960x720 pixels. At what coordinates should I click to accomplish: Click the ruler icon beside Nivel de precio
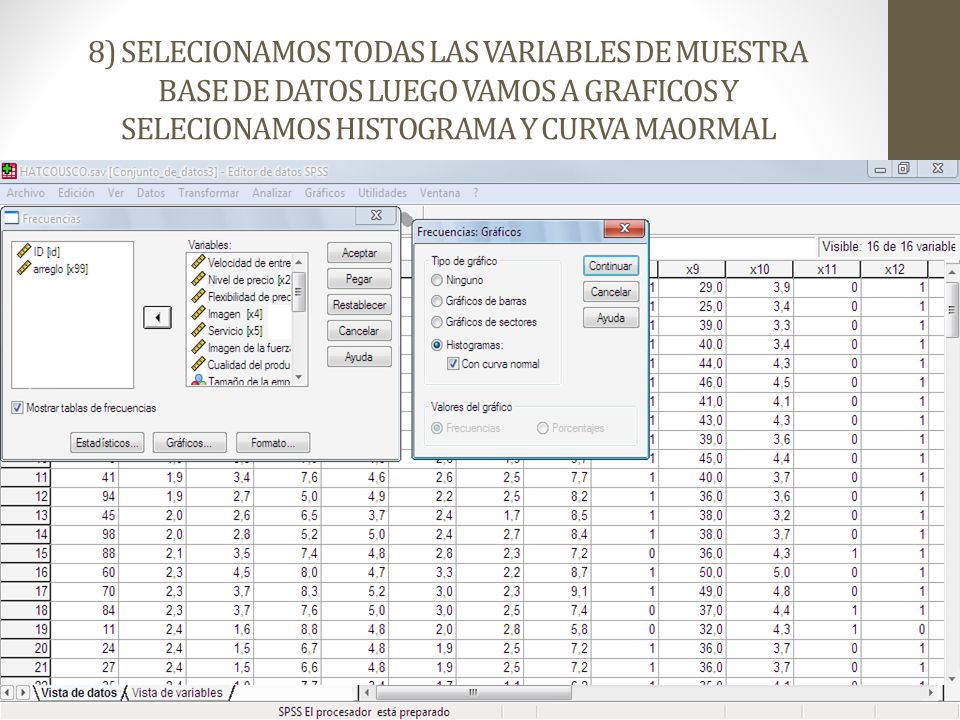click(x=198, y=279)
